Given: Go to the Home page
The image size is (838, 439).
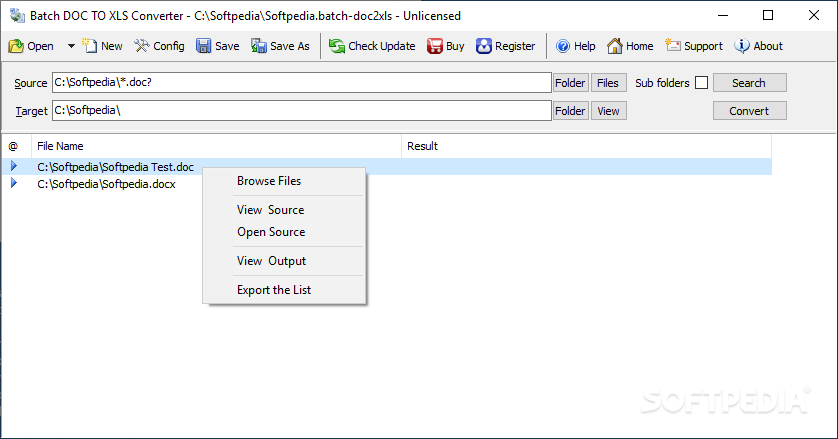Looking at the screenshot, I should coord(630,46).
